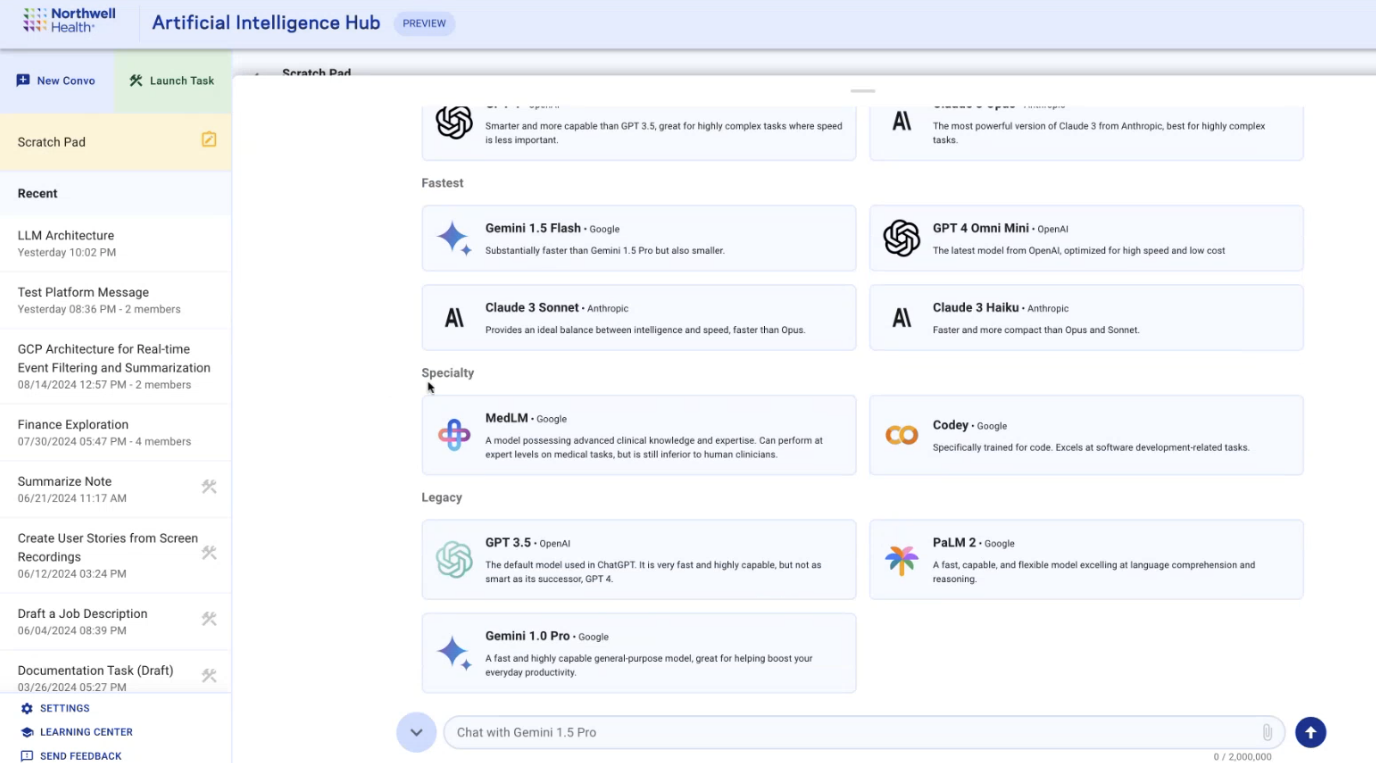Open the Launch Task button
The height and width of the screenshot is (763, 1376).
pos(172,80)
